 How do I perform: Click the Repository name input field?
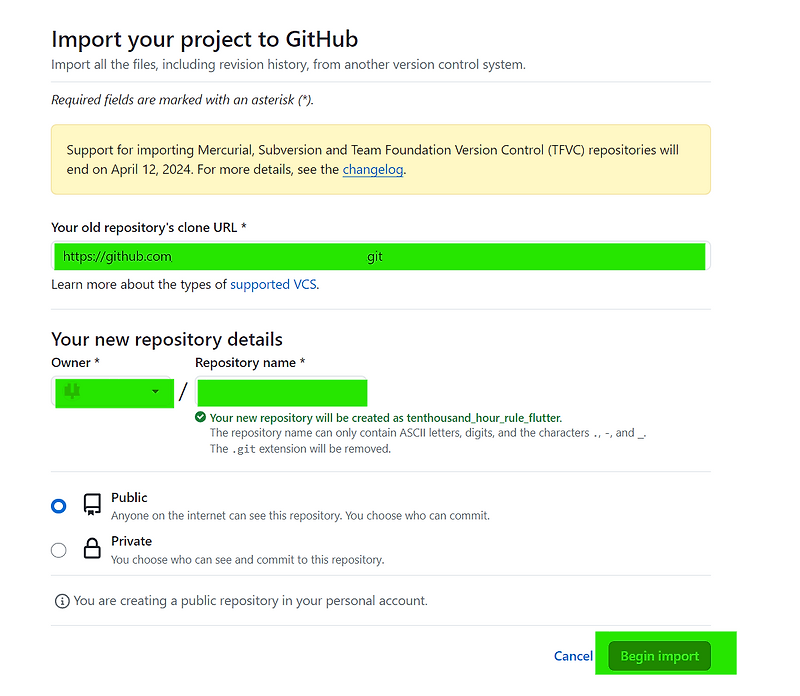coord(281,392)
